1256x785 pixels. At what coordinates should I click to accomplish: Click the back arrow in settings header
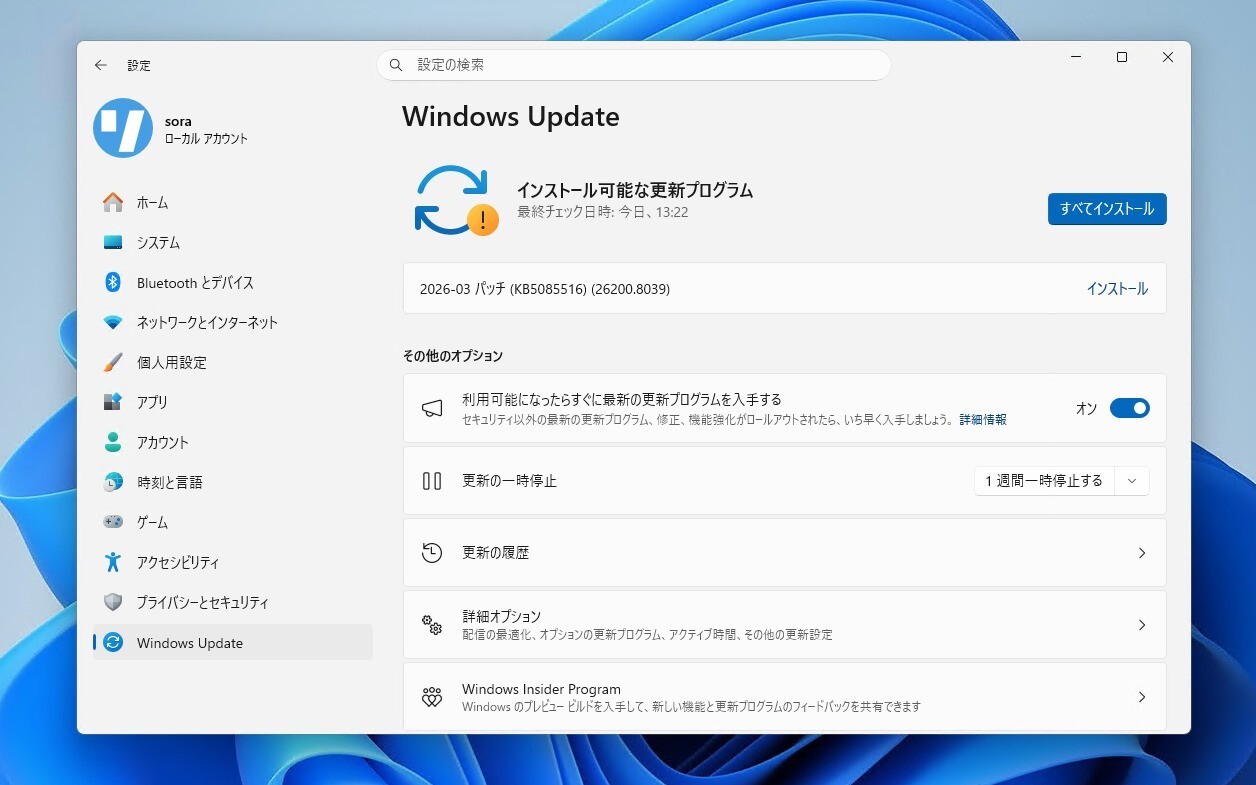click(x=100, y=65)
